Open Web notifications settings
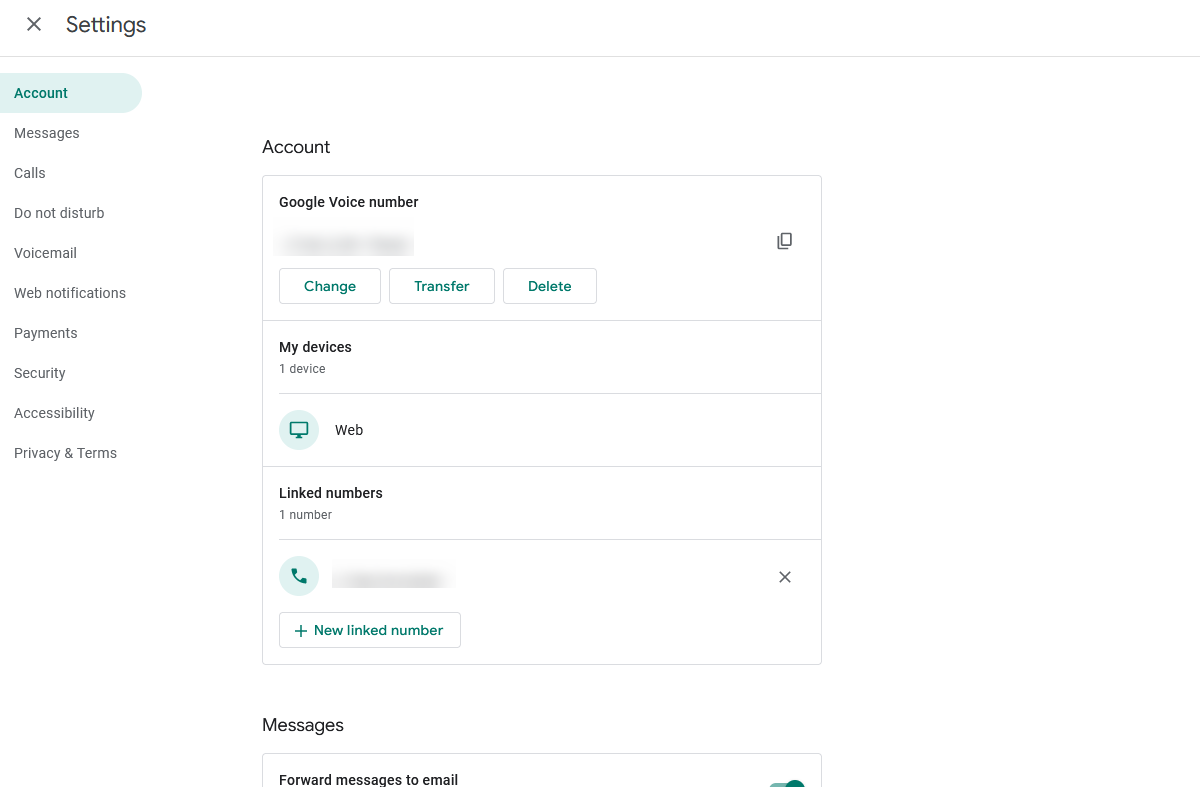 coord(69,292)
